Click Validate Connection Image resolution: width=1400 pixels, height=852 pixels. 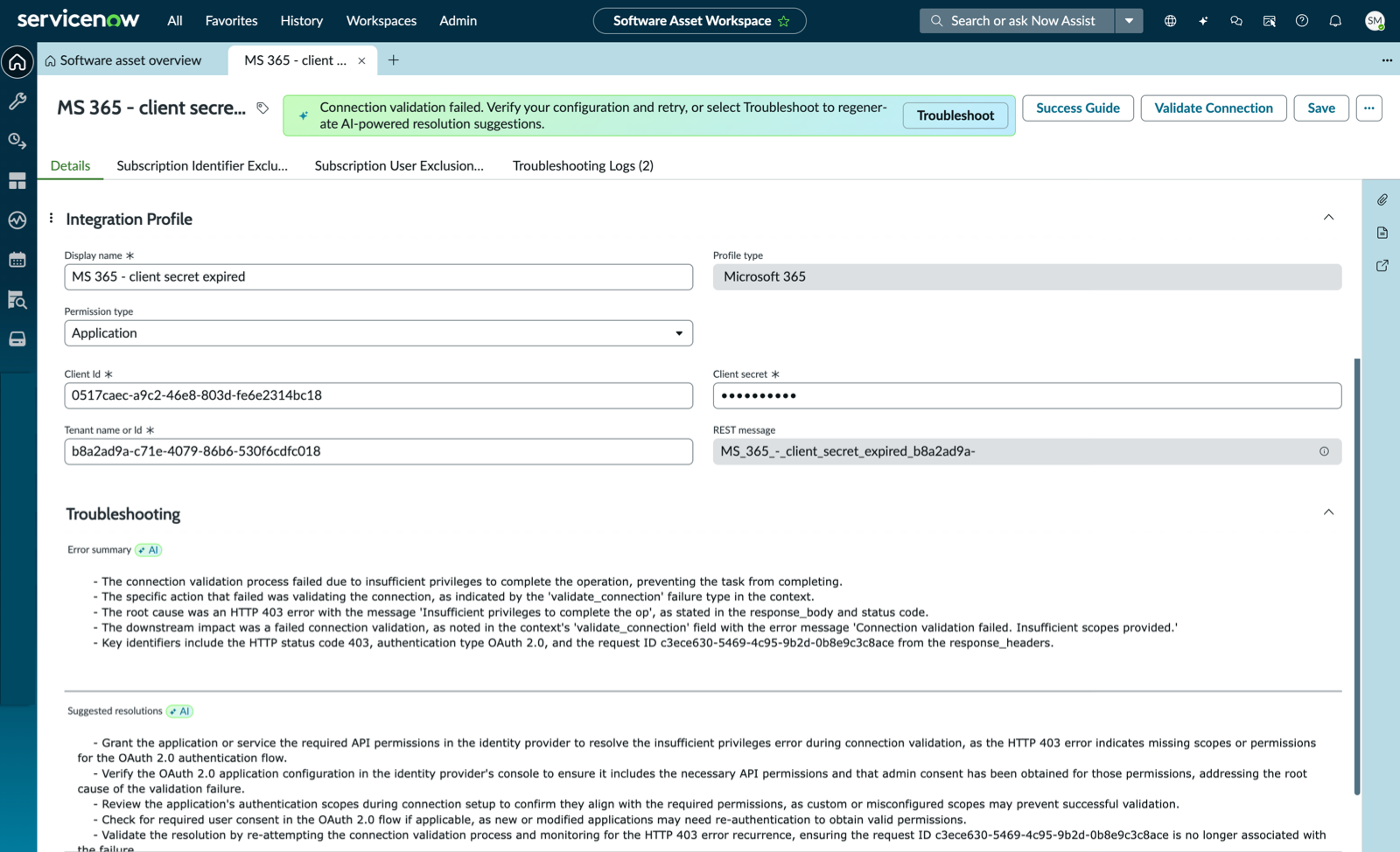coord(1214,108)
